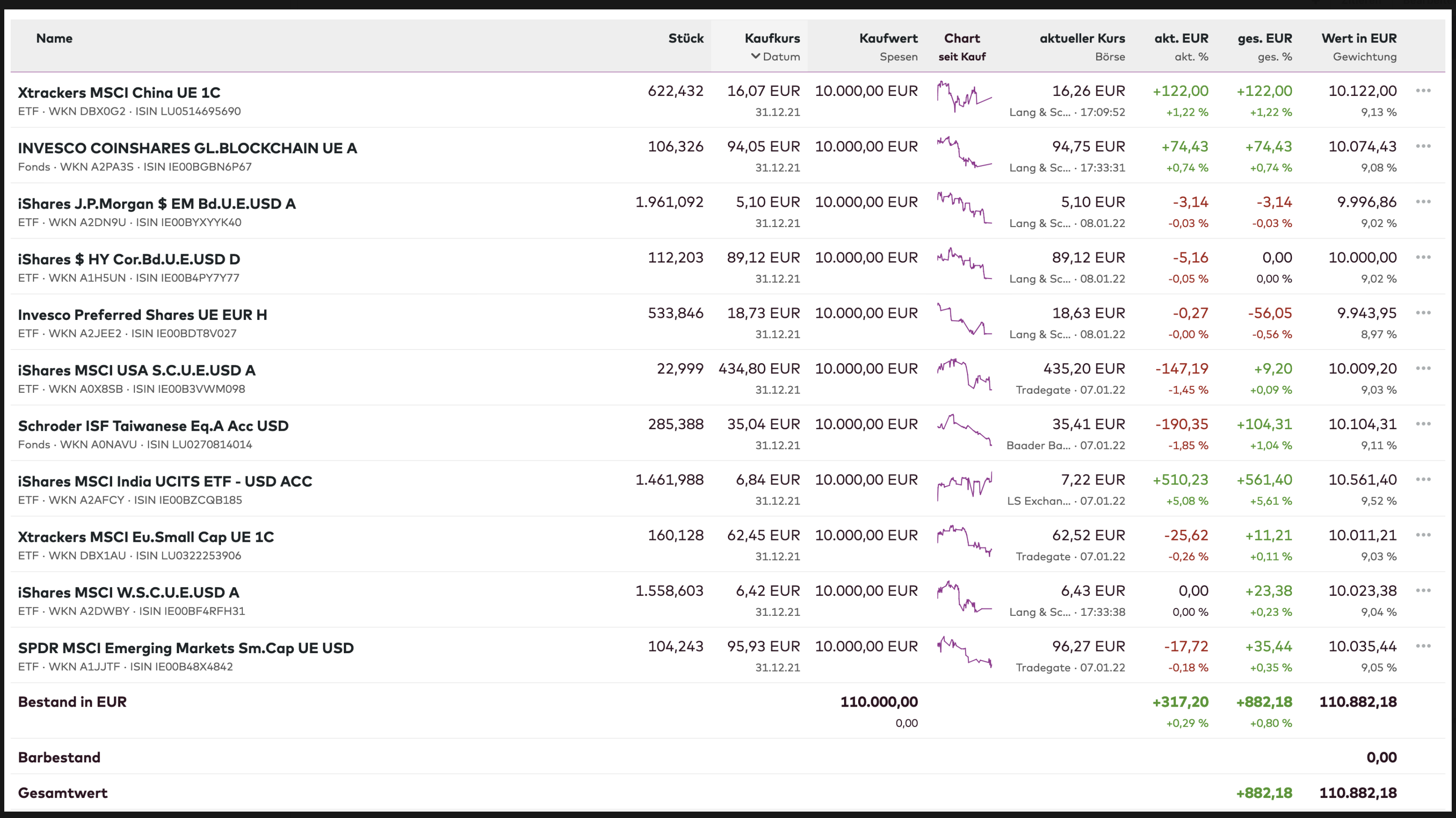This screenshot has height=818, width=1456.
Task: Click the Datum sort chevron under Kaufkurs
Action: pos(756,57)
